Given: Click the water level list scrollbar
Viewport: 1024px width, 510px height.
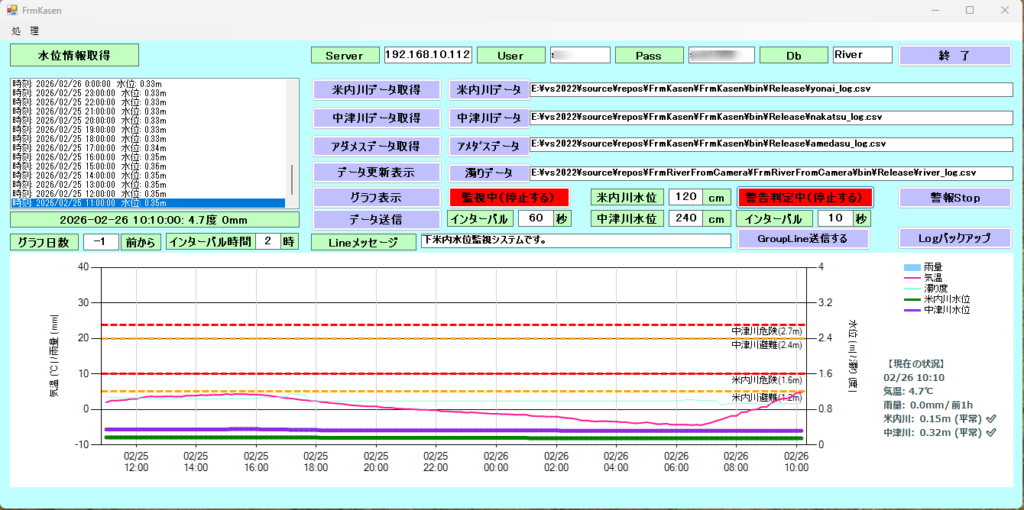Looking at the screenshot, I should pyautogui.click(x=292, y=178).
